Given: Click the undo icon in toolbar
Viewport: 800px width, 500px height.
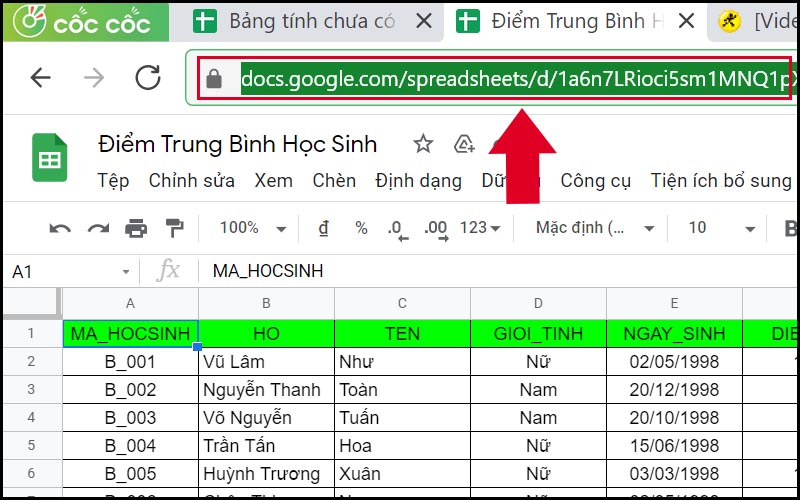Looking at the screenshot, I should 60,228.
